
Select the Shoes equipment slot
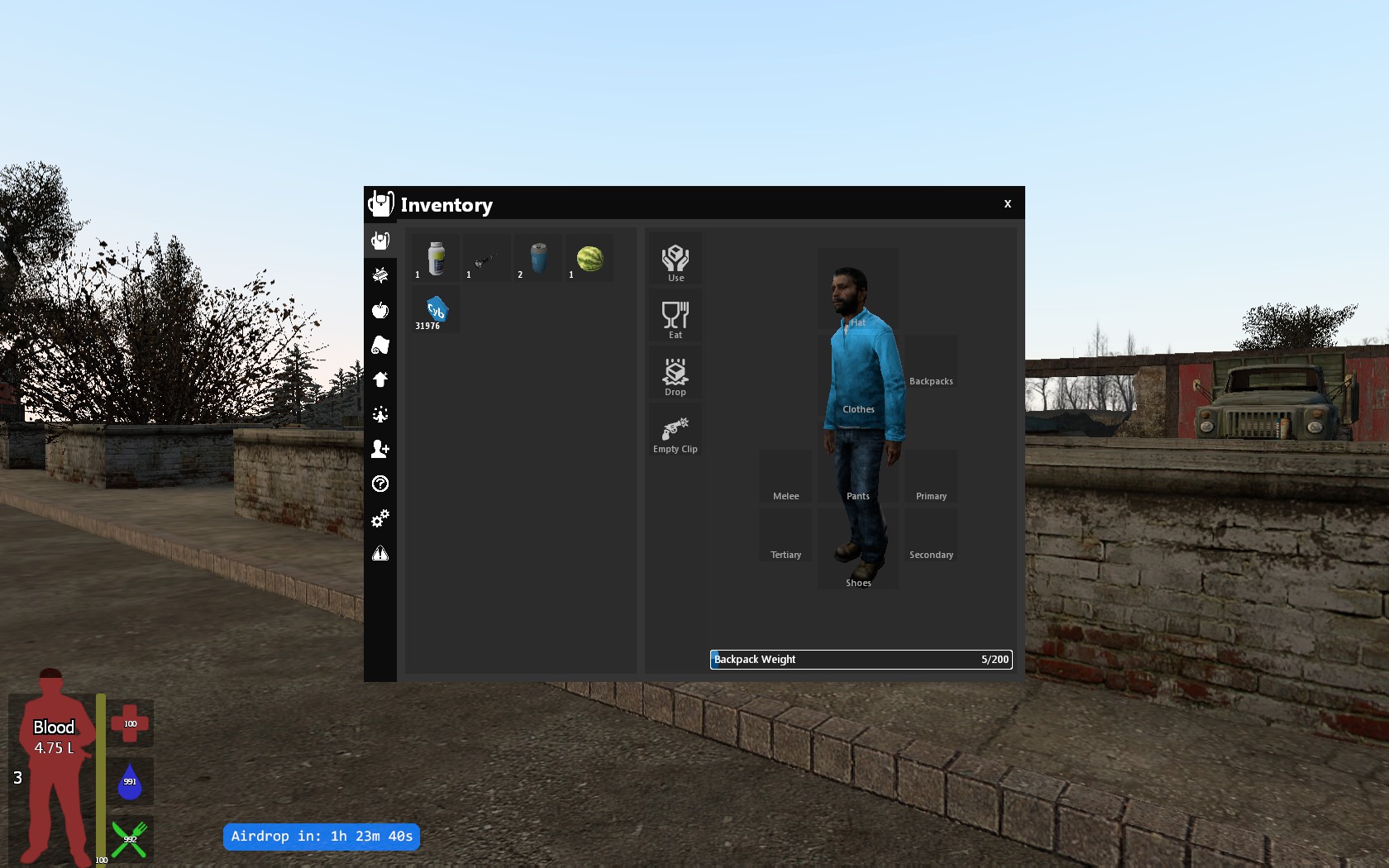[x=858, y=549]
